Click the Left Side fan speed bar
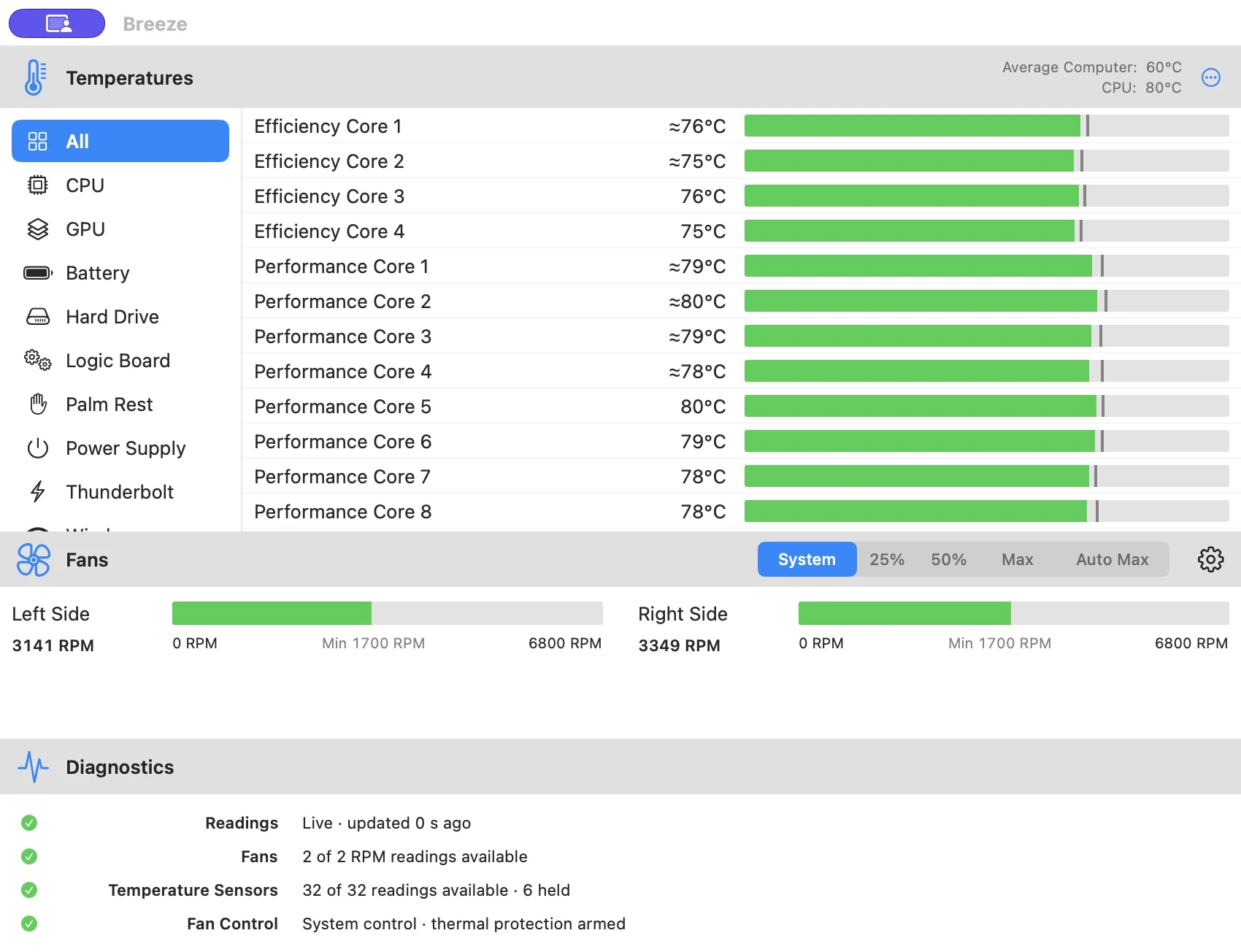Screen dimensions: 1241x952 click(388, 613)
